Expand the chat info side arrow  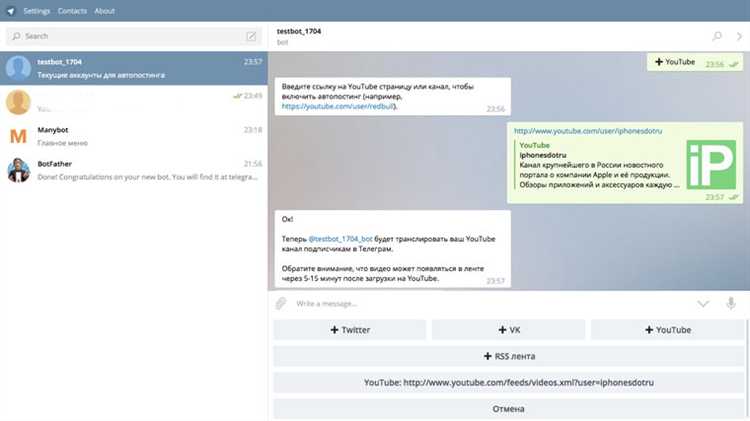pos(739,36)
